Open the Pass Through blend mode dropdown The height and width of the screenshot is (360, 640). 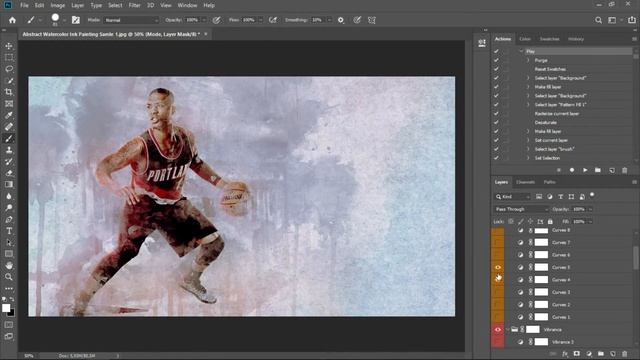point(521,209)
